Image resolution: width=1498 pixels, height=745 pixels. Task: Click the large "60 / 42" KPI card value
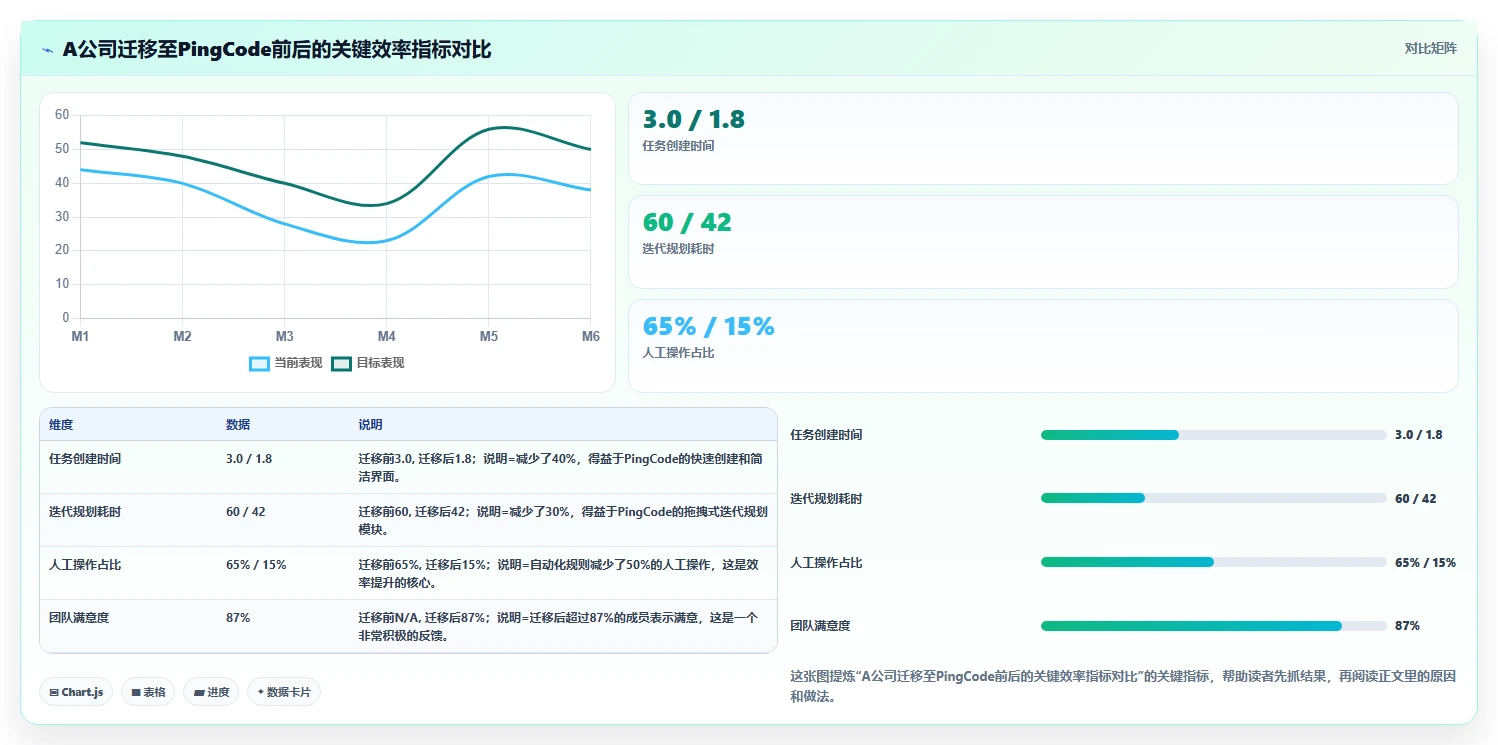[x=687, y=222]
